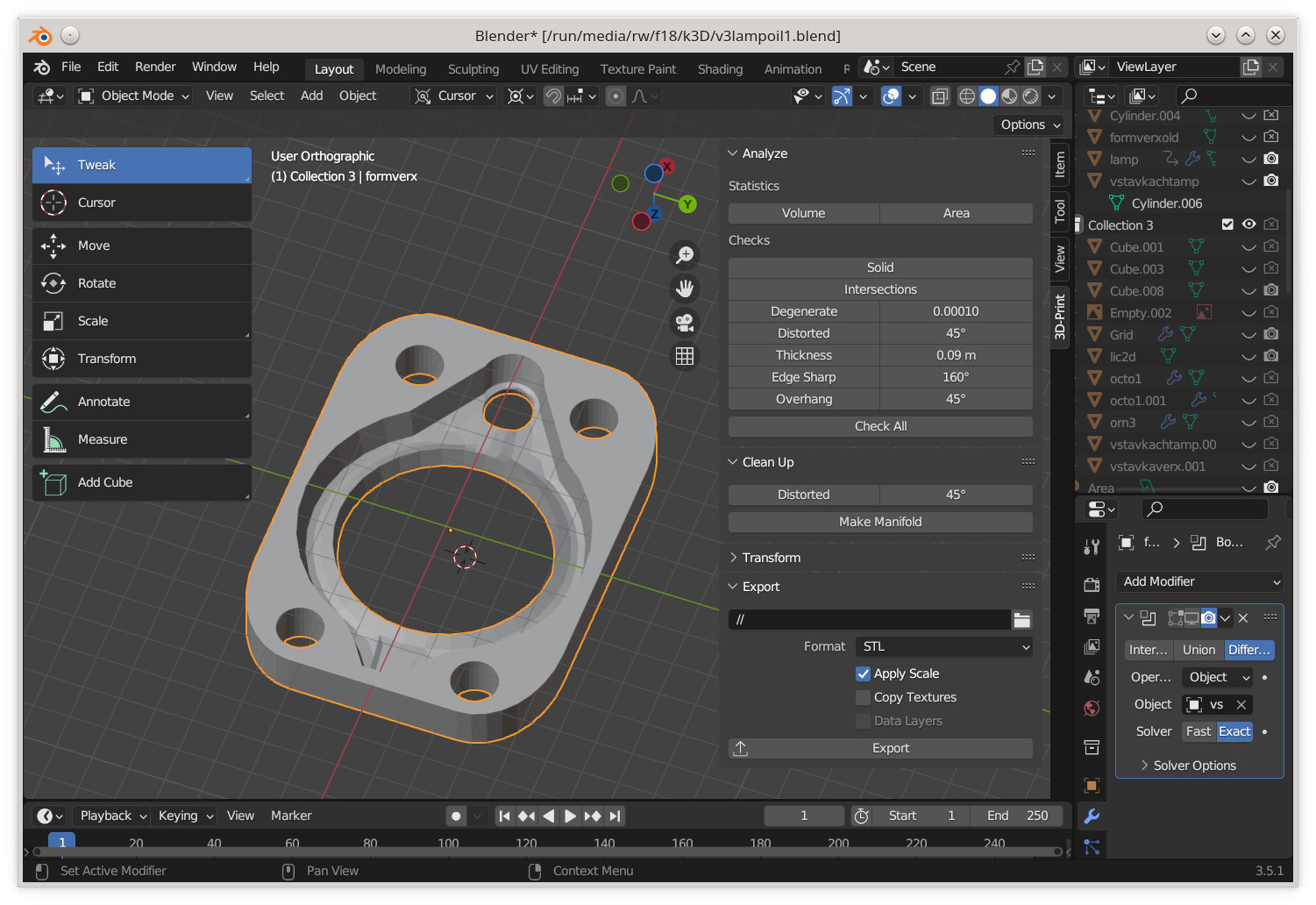This screenshot has width=1316, height=905.
Task: Activate the Annotate tool
Action: pos(103,402)
